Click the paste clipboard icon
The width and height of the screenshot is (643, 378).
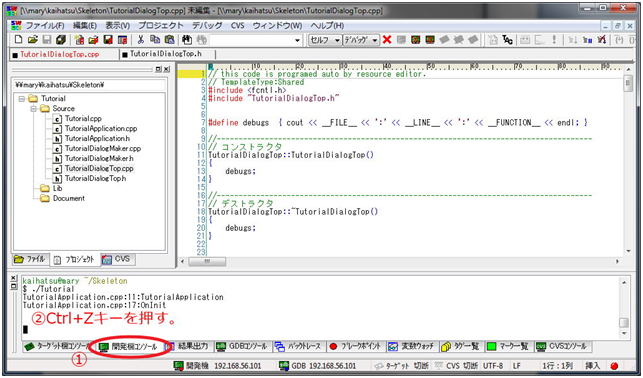(169, 40)
